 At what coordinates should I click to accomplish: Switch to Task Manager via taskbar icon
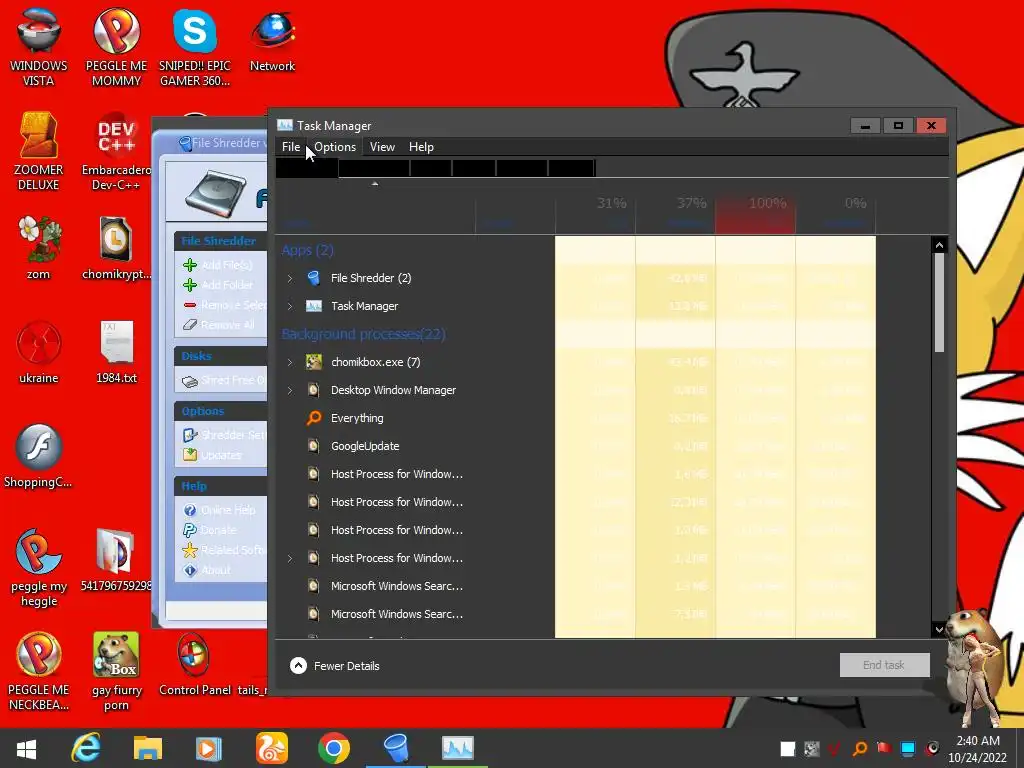458,748
